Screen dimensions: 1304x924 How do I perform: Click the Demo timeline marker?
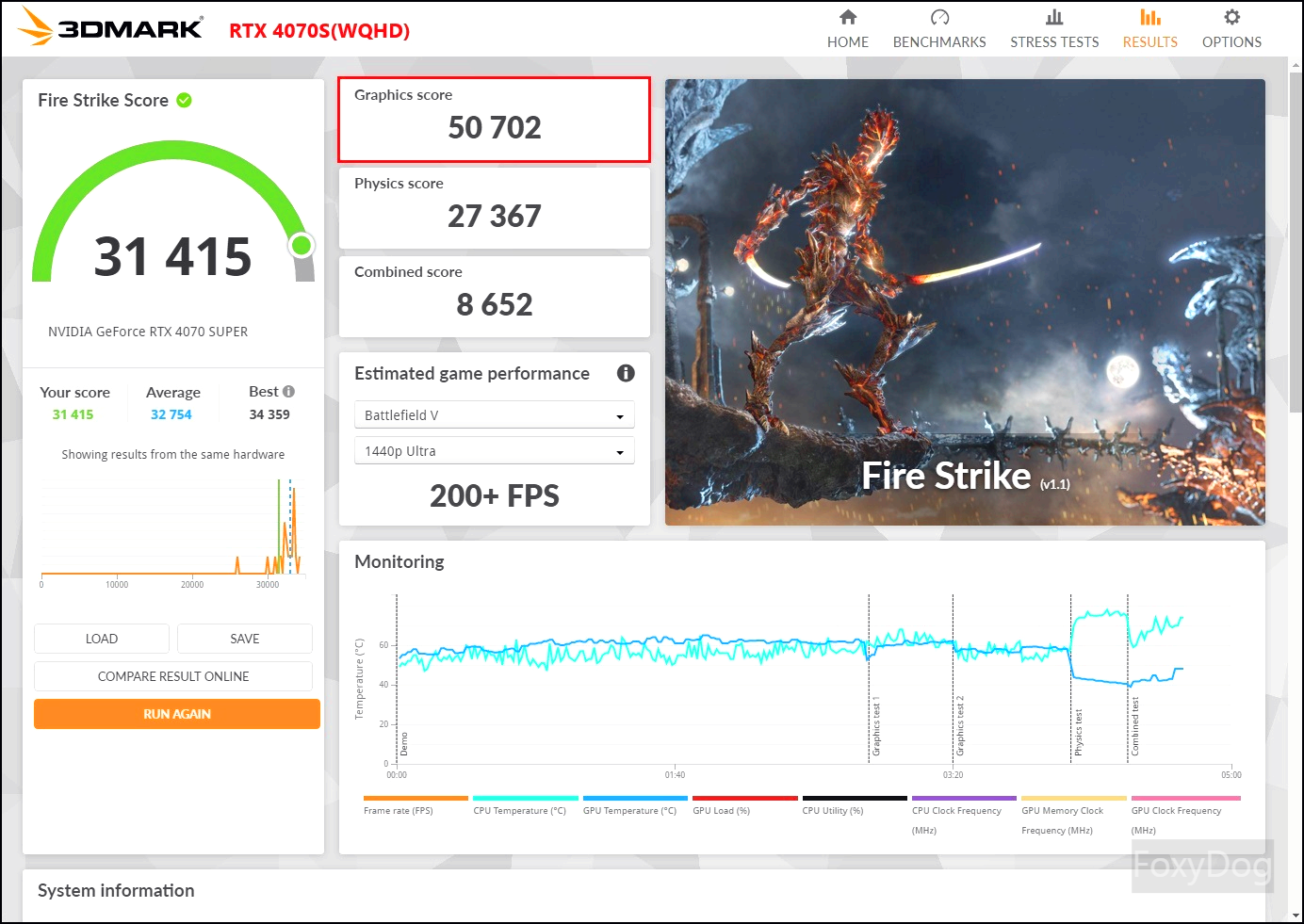404,744
